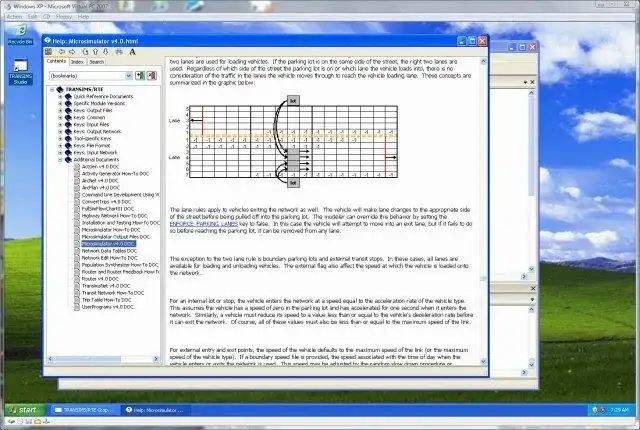Click the Help: Microsimulator taskbar button
The height and width of the screenshot is (430, 640).
coord(156,410)
